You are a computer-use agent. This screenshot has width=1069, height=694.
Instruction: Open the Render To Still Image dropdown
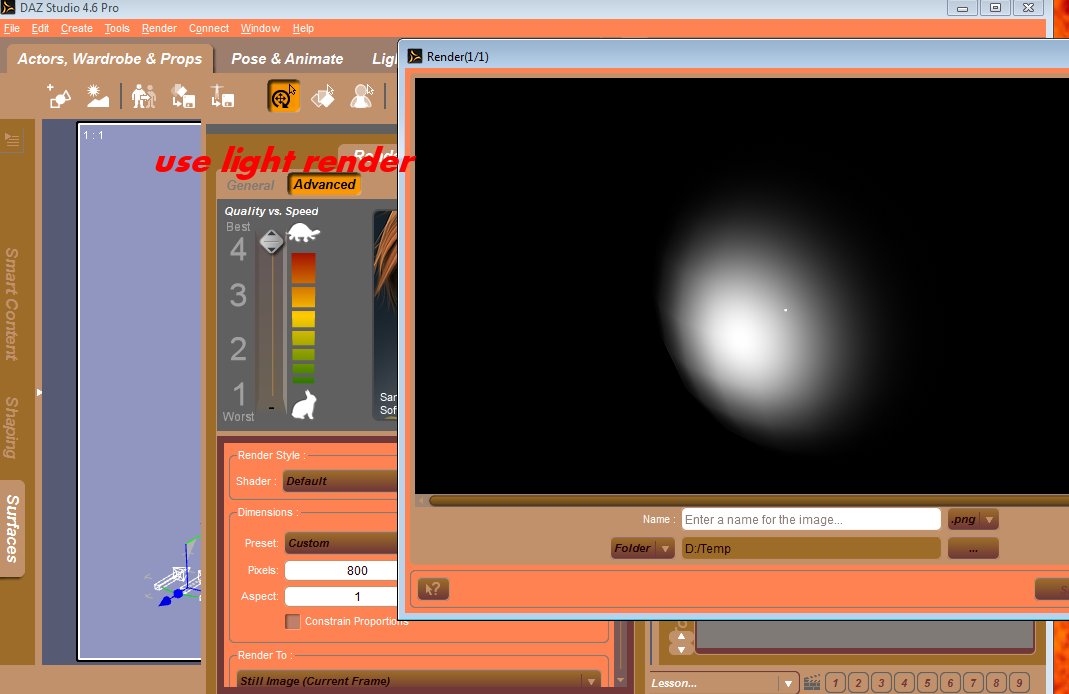pos(419,681)
